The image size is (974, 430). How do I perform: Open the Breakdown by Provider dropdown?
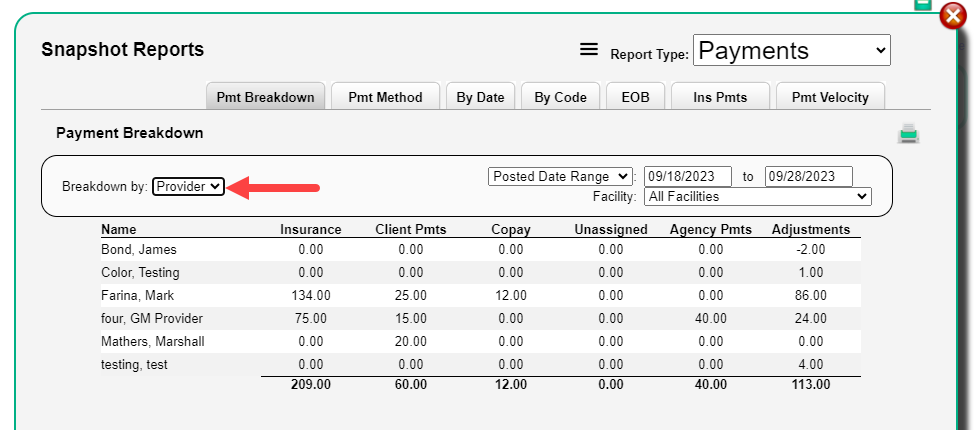click(x=188, y=186)
